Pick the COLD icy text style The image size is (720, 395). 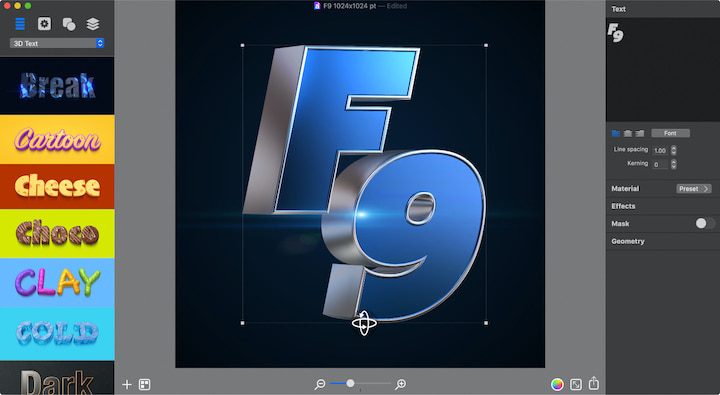57,333
